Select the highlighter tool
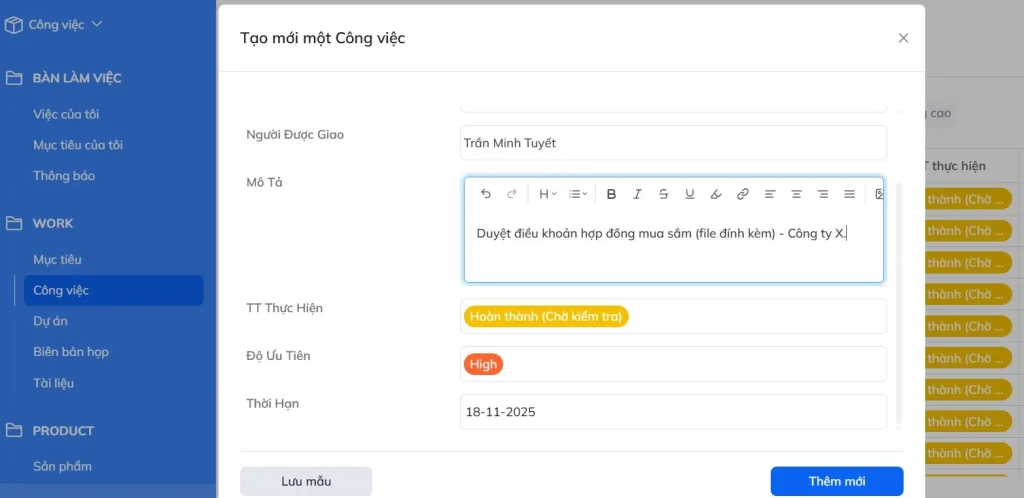Screen dimensions: 1024x498 point(716,194)
